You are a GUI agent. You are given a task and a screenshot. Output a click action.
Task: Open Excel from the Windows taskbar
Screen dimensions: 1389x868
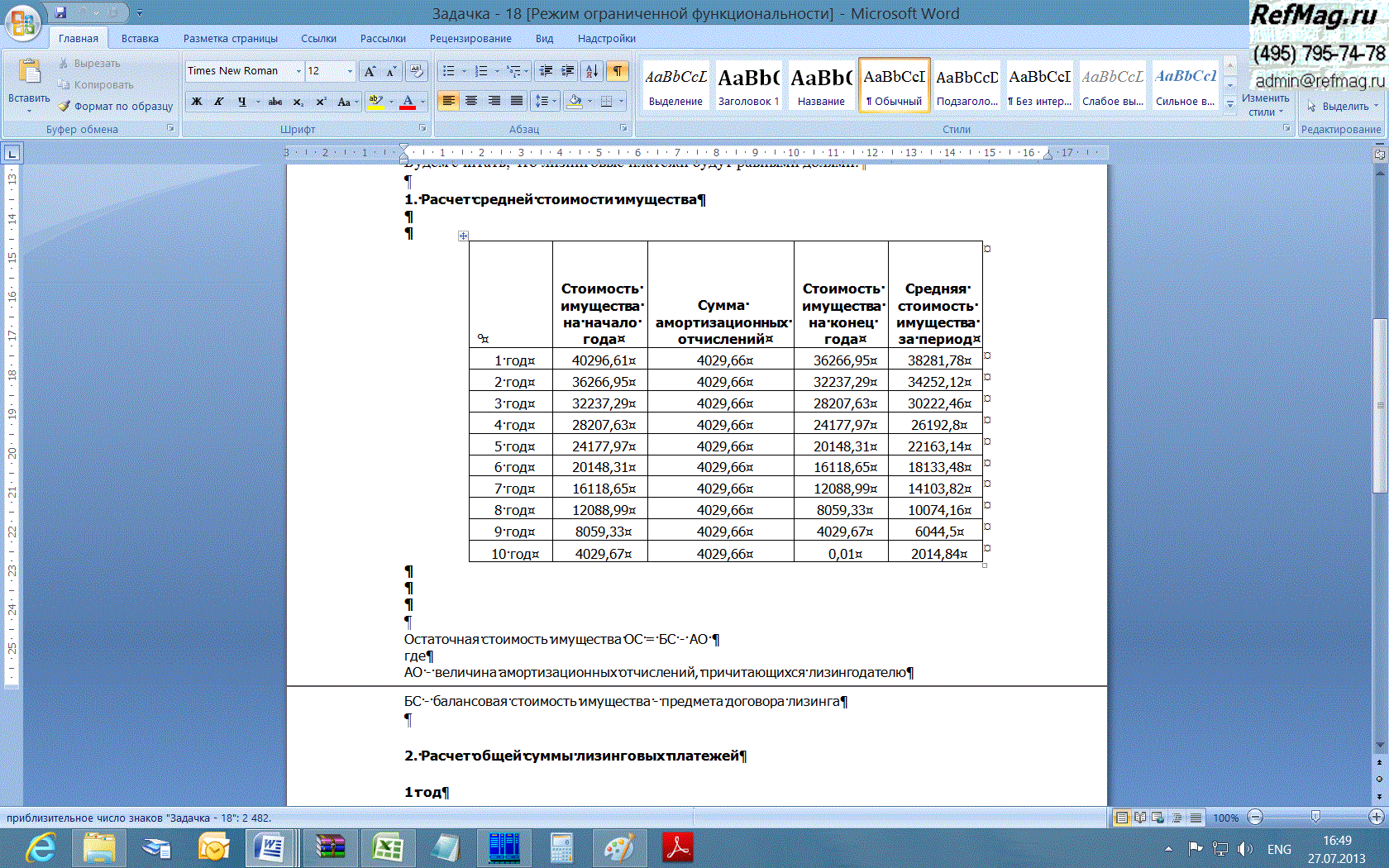(x=387, y=848)
